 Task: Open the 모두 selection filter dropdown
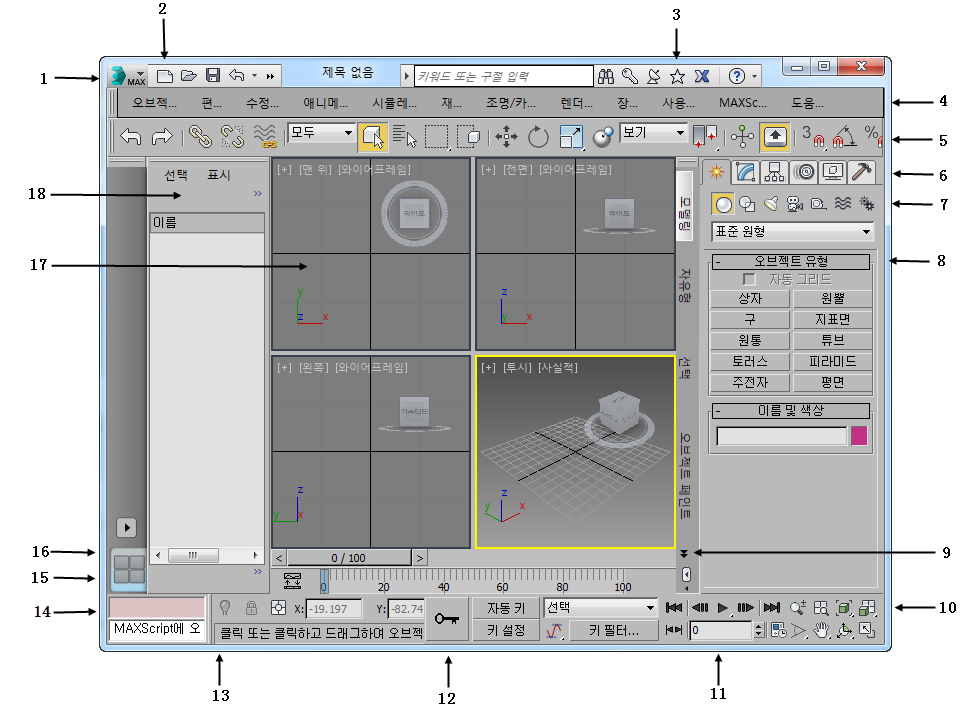321,132
